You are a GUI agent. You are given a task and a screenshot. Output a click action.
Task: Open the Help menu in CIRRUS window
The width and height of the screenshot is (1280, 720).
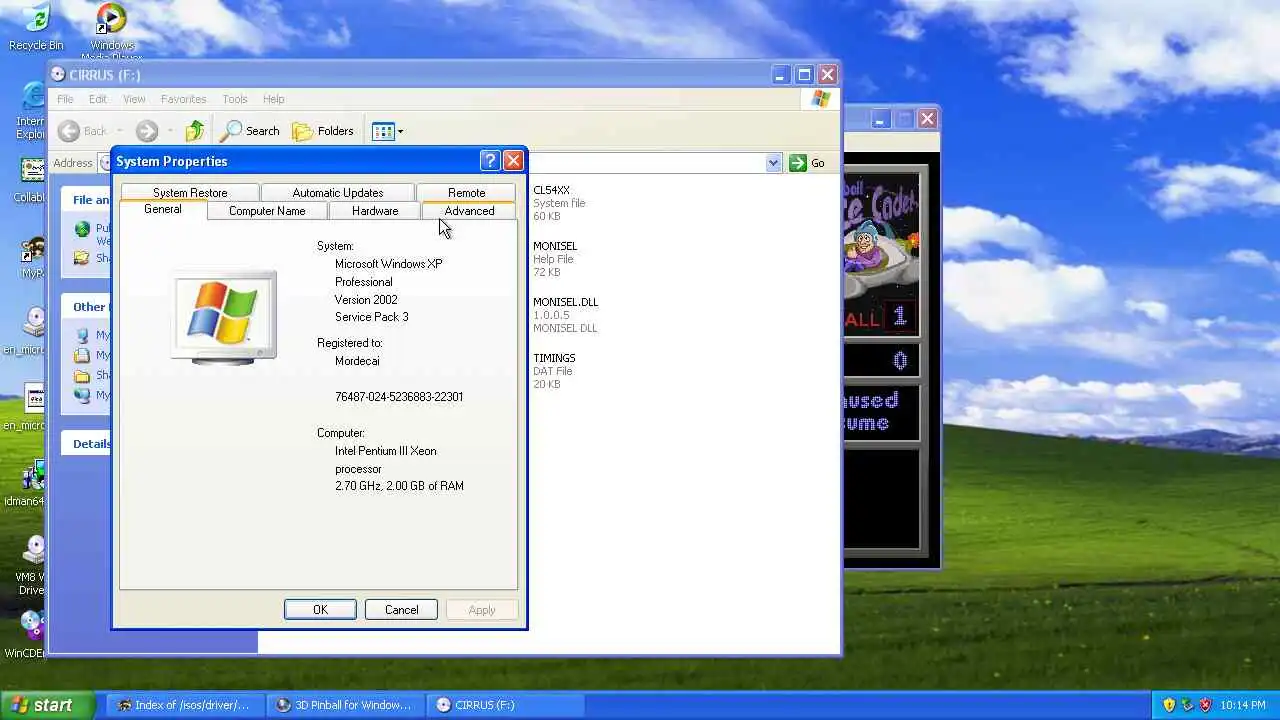pyautogui.click(x=273, y=99)
